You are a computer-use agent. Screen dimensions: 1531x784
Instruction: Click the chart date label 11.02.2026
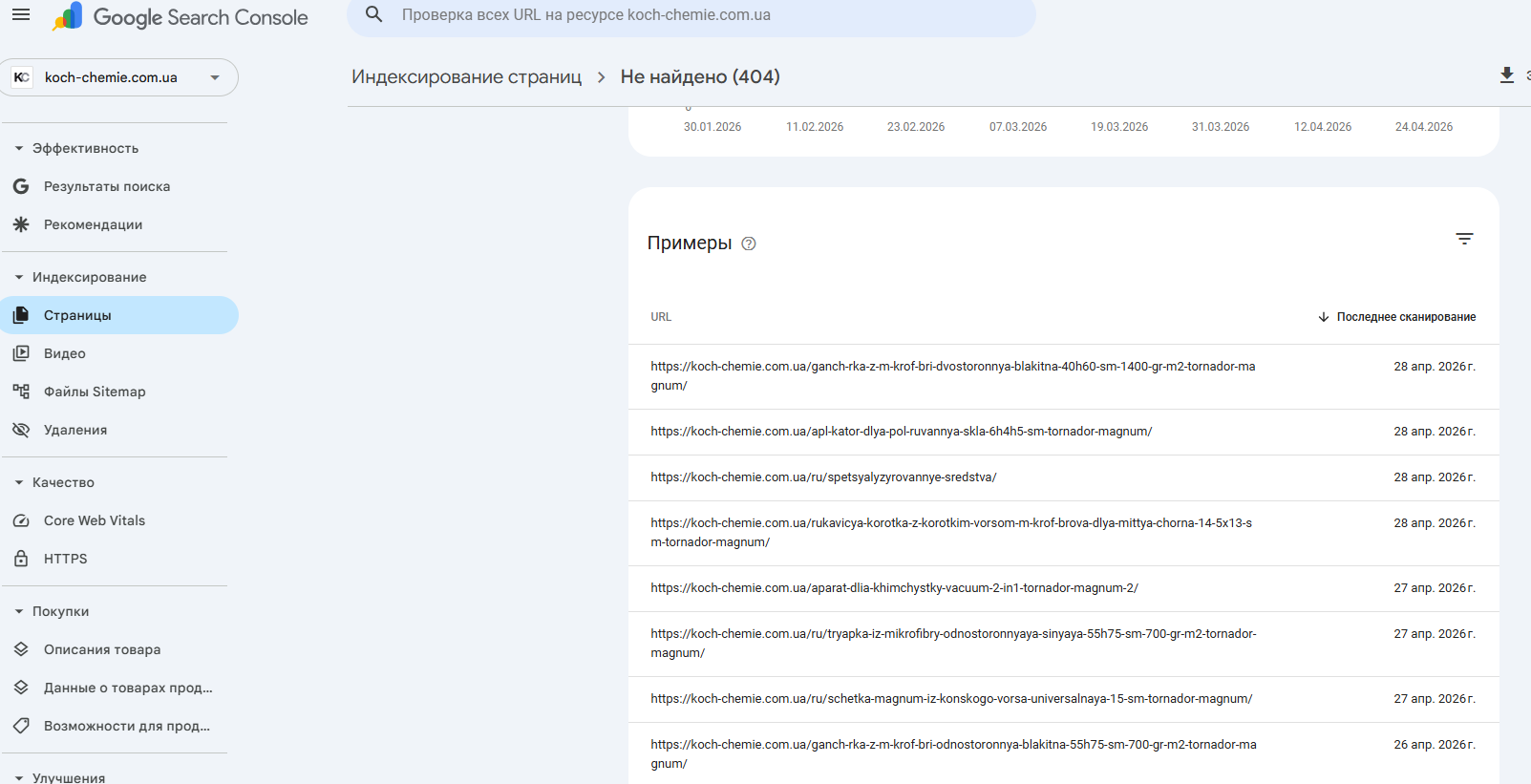(x=815, y=127)
